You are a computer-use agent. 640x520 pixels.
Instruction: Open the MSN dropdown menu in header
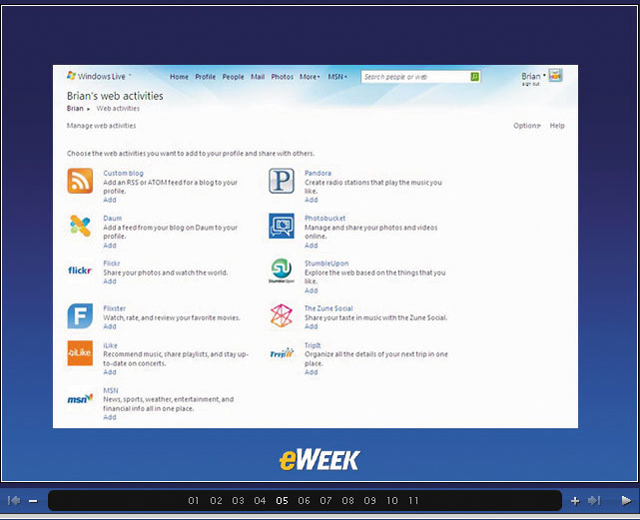click(337, 77)
